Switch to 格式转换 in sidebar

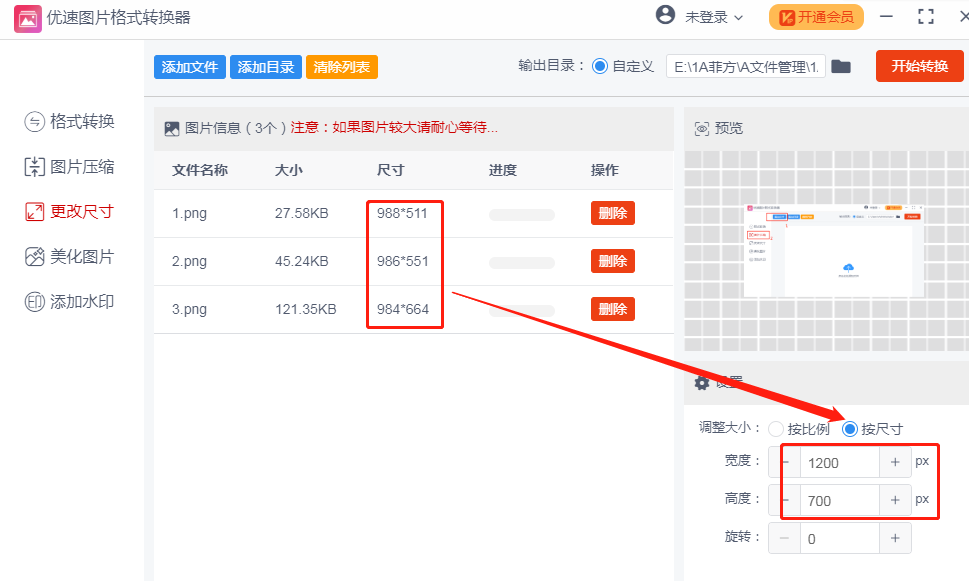point(69,121)
